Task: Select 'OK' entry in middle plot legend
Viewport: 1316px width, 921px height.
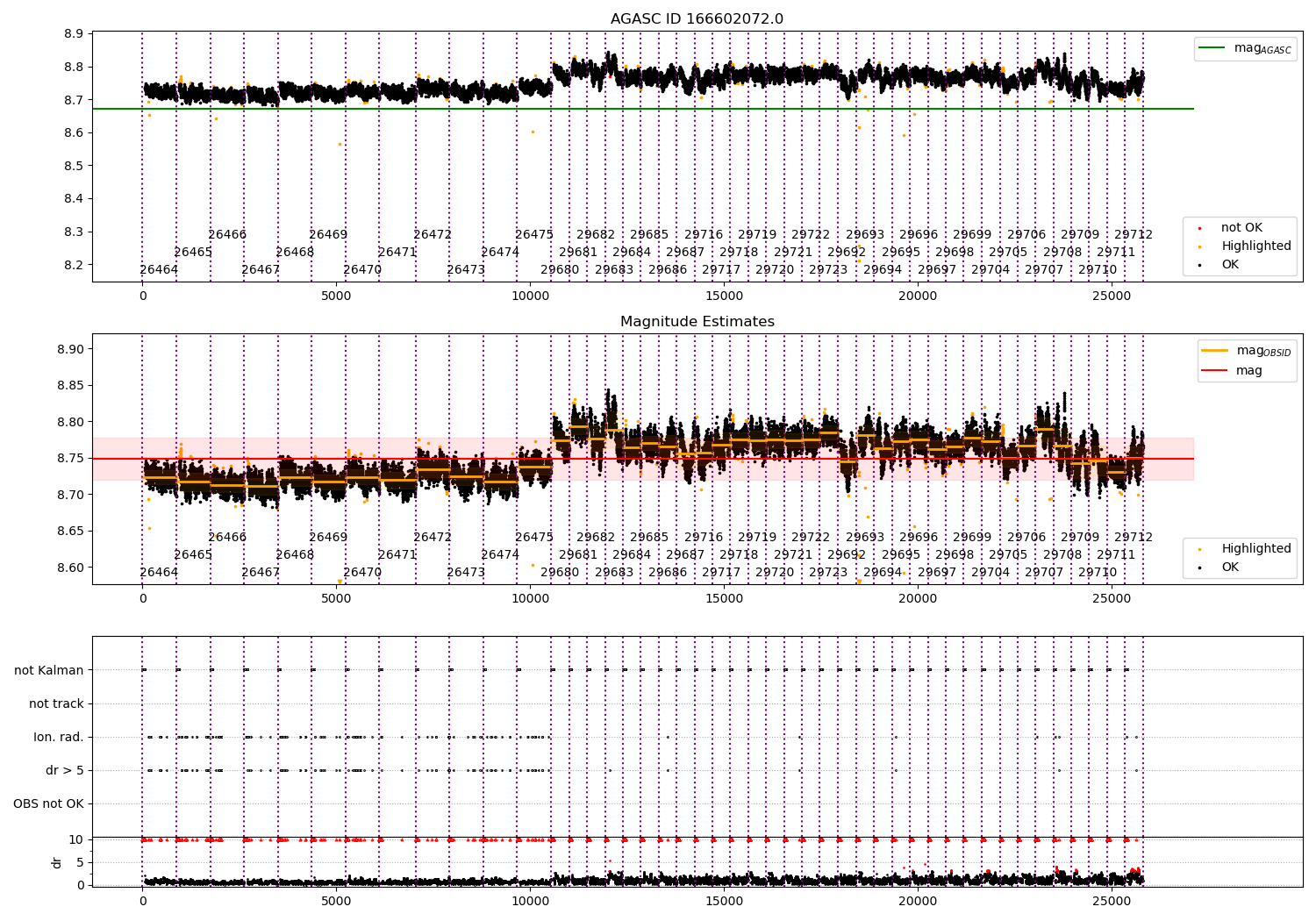Action: (1230, 568)
